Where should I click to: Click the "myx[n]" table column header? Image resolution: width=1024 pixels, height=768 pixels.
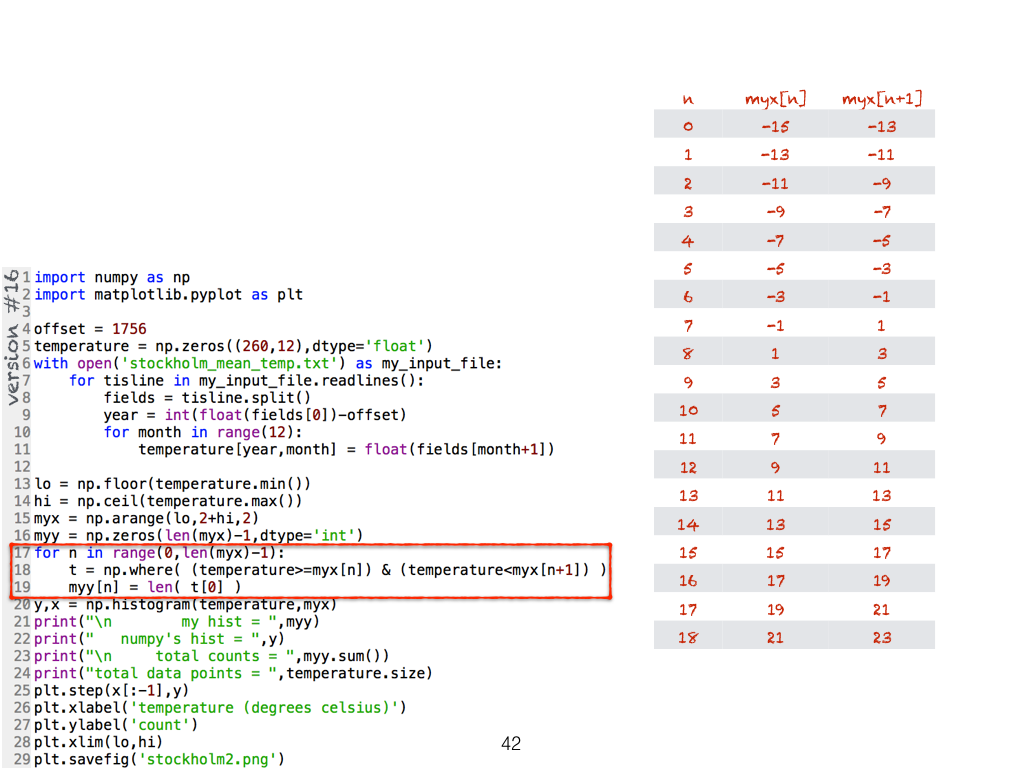coord(775,98)
